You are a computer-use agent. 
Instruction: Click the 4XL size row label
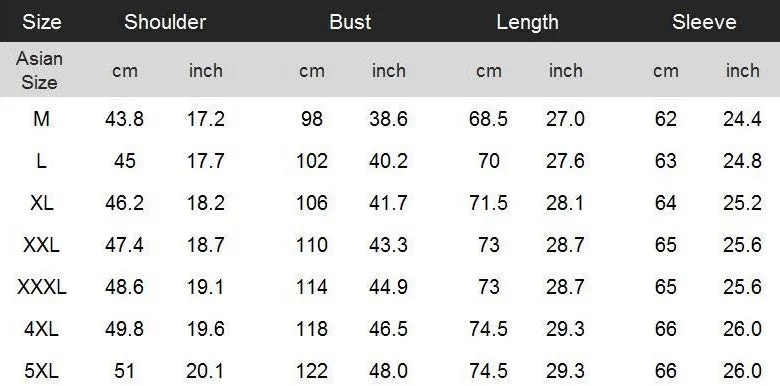(x=41, y=329)
